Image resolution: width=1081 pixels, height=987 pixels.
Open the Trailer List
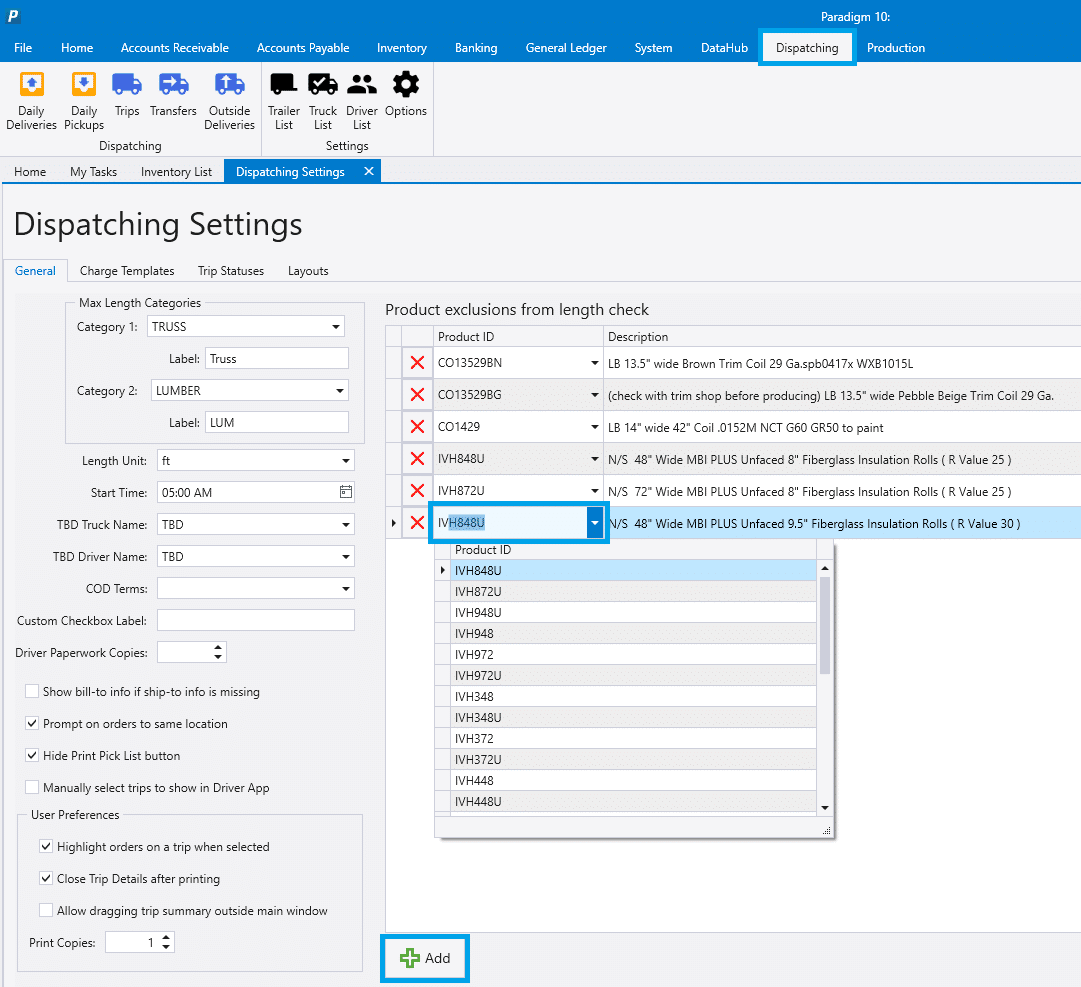click(x=283, y=95)
